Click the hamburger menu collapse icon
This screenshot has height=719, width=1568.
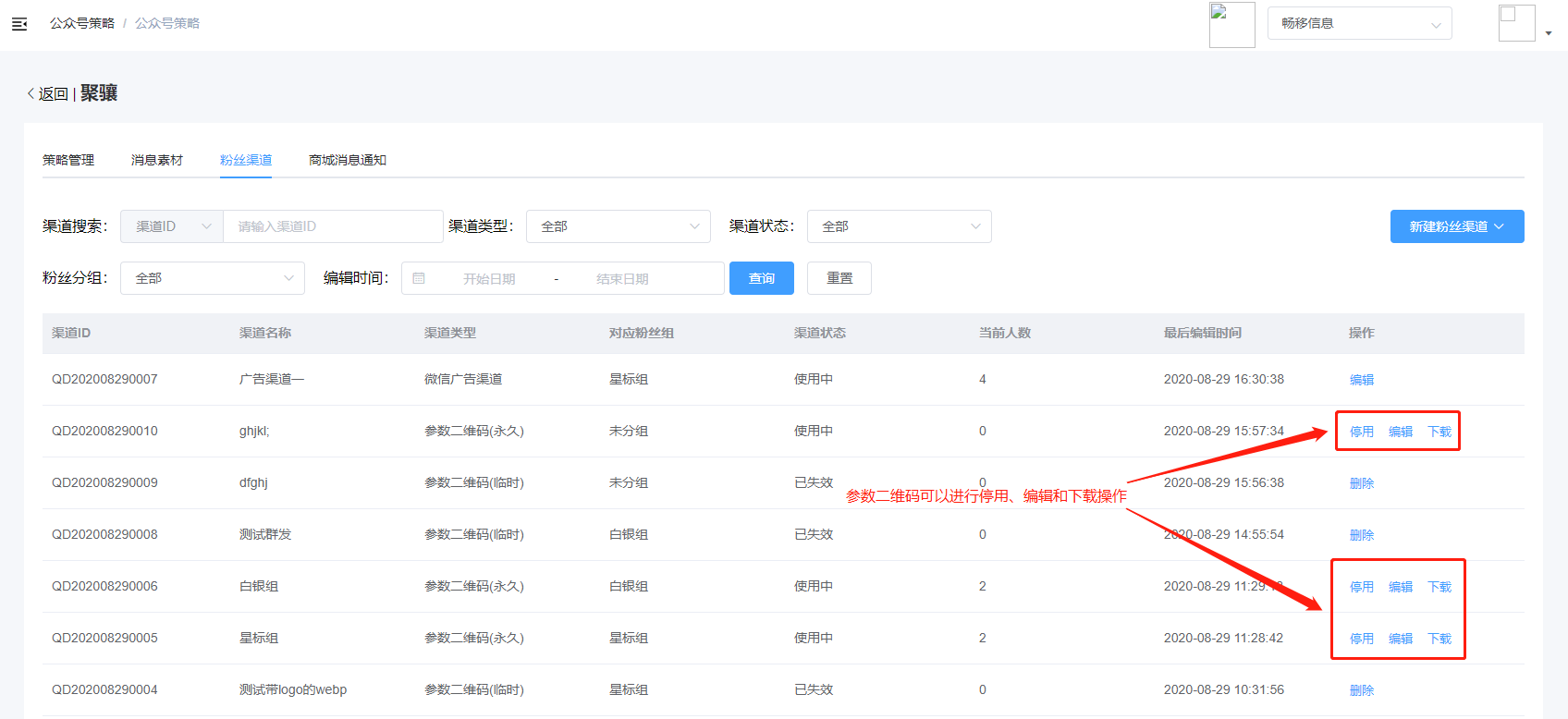(19, 24)
